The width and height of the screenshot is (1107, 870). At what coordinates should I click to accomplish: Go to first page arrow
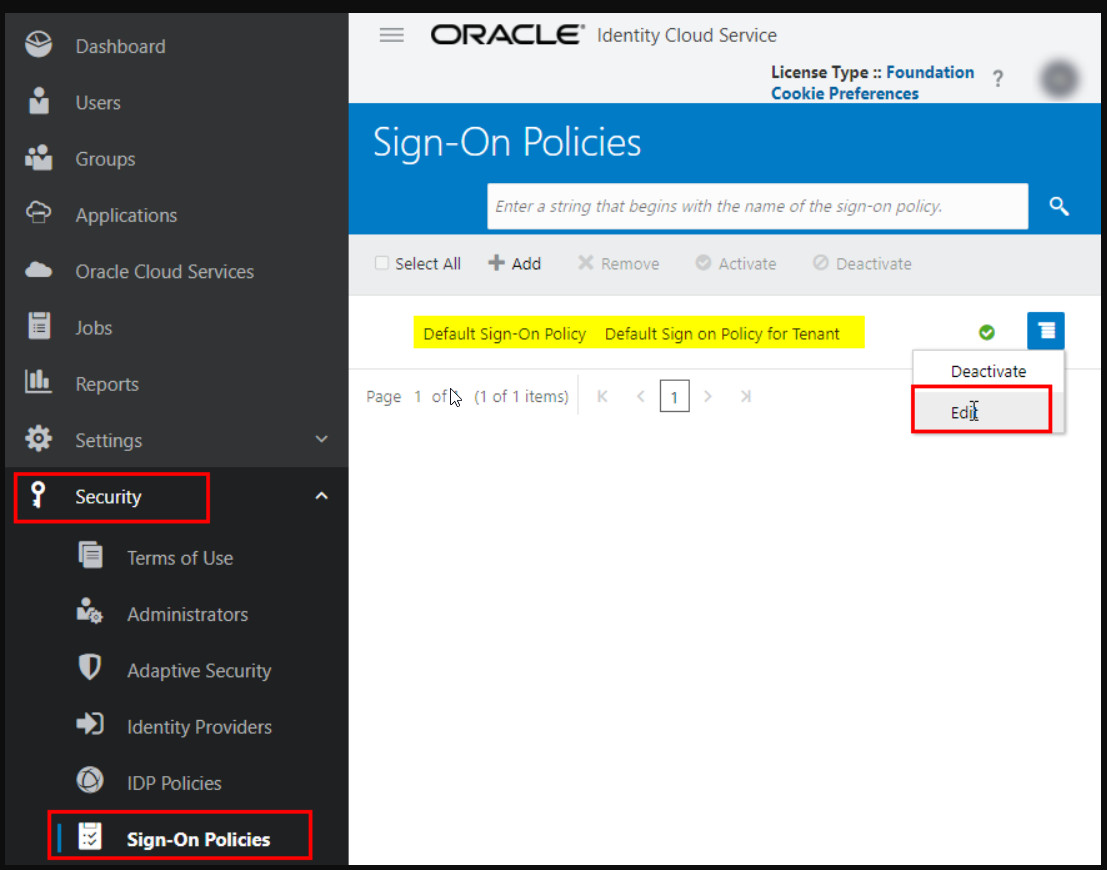(602, 396)
